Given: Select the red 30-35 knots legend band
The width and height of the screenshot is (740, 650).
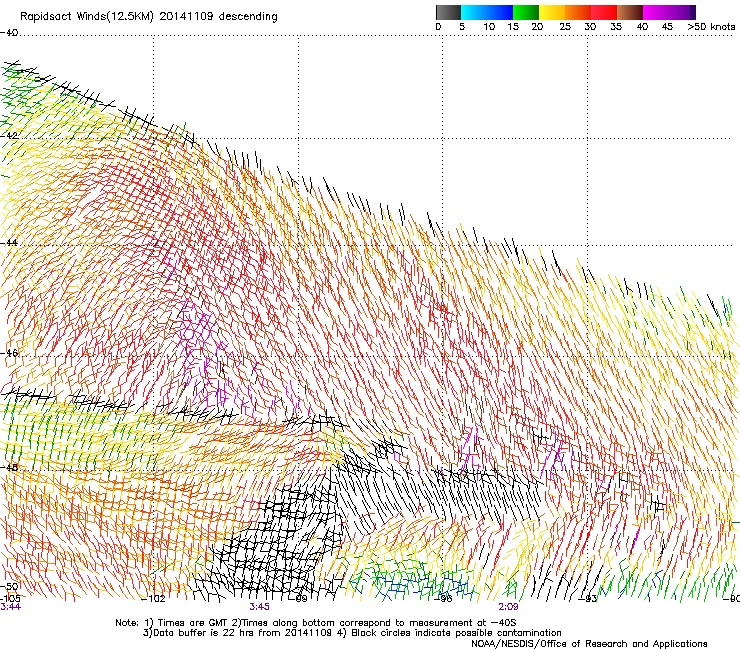Looking at the screenshot, I should [604, 12].
